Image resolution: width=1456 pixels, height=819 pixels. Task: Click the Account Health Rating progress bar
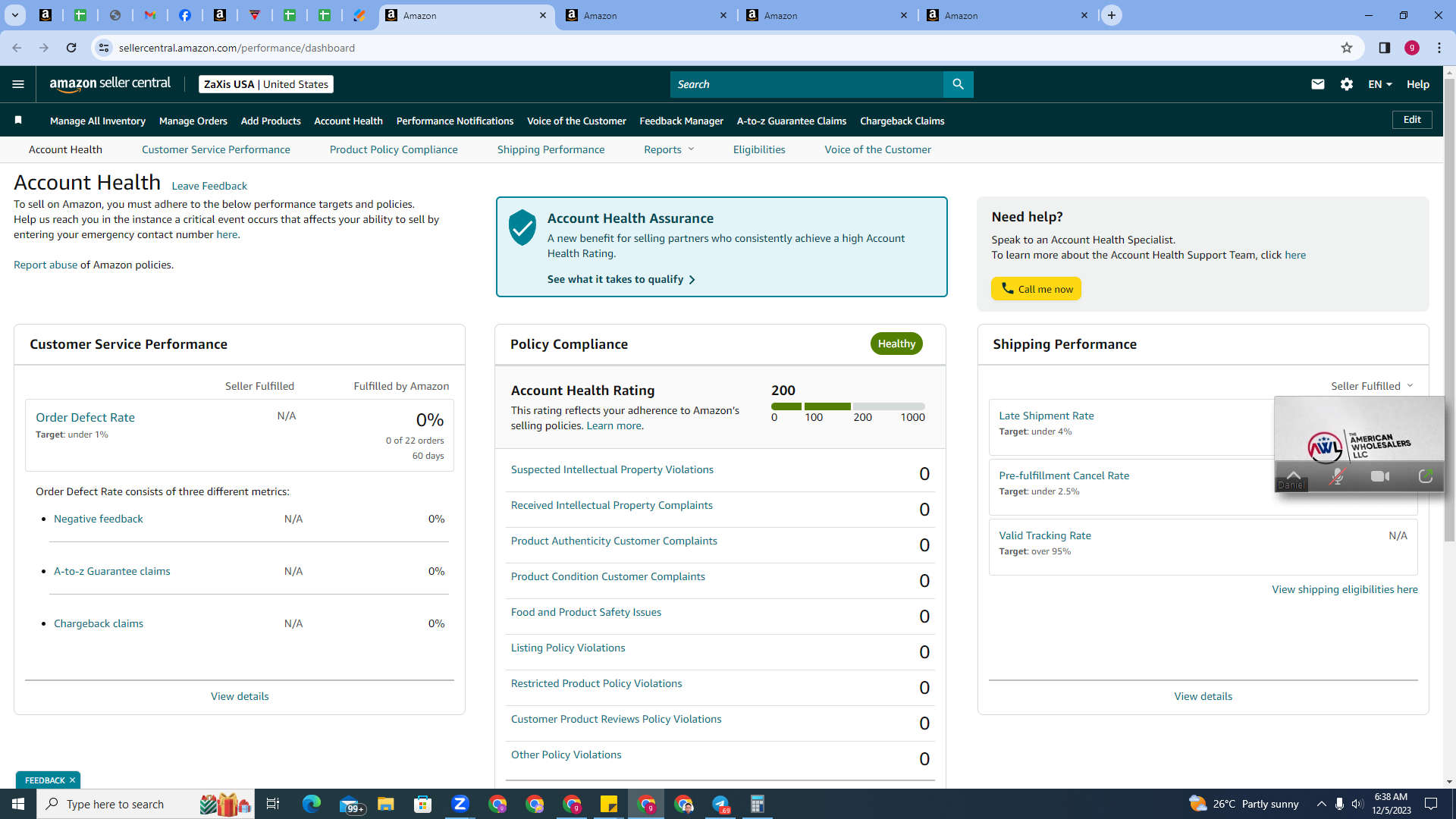point(848,406)
